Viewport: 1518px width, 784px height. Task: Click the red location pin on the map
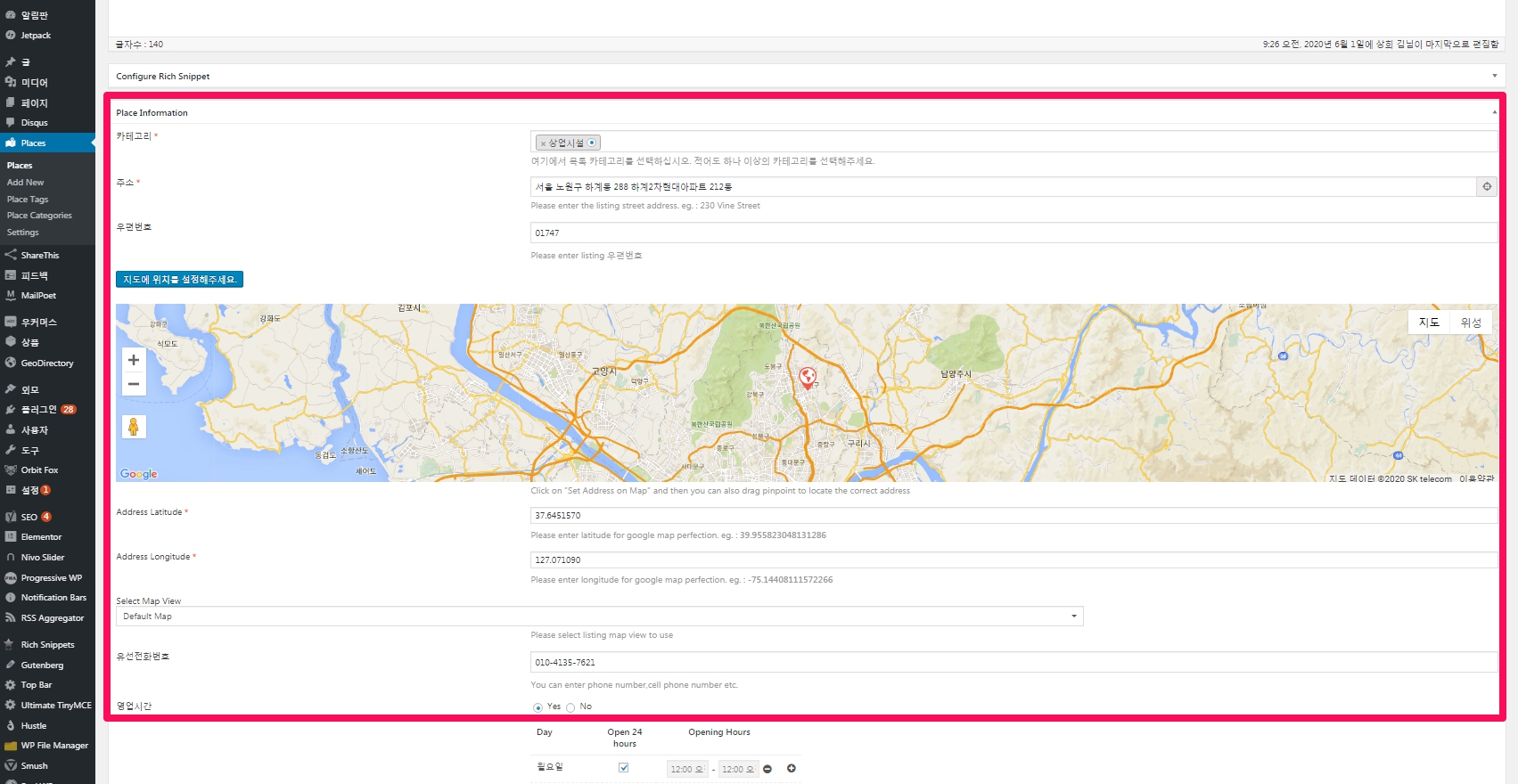pos(808,378)
